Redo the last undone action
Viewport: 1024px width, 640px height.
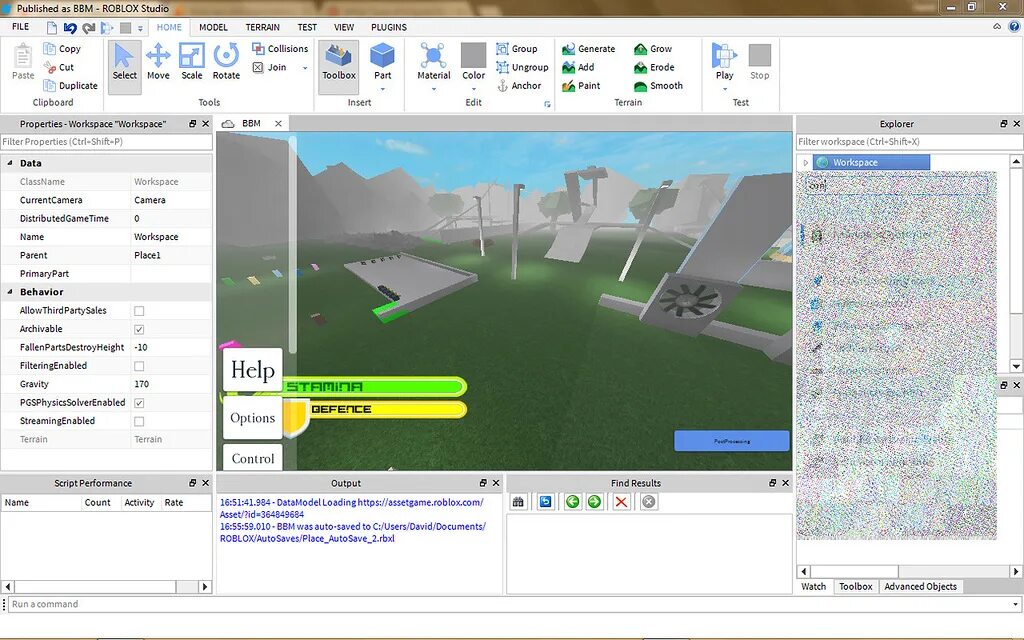(89, 27)
